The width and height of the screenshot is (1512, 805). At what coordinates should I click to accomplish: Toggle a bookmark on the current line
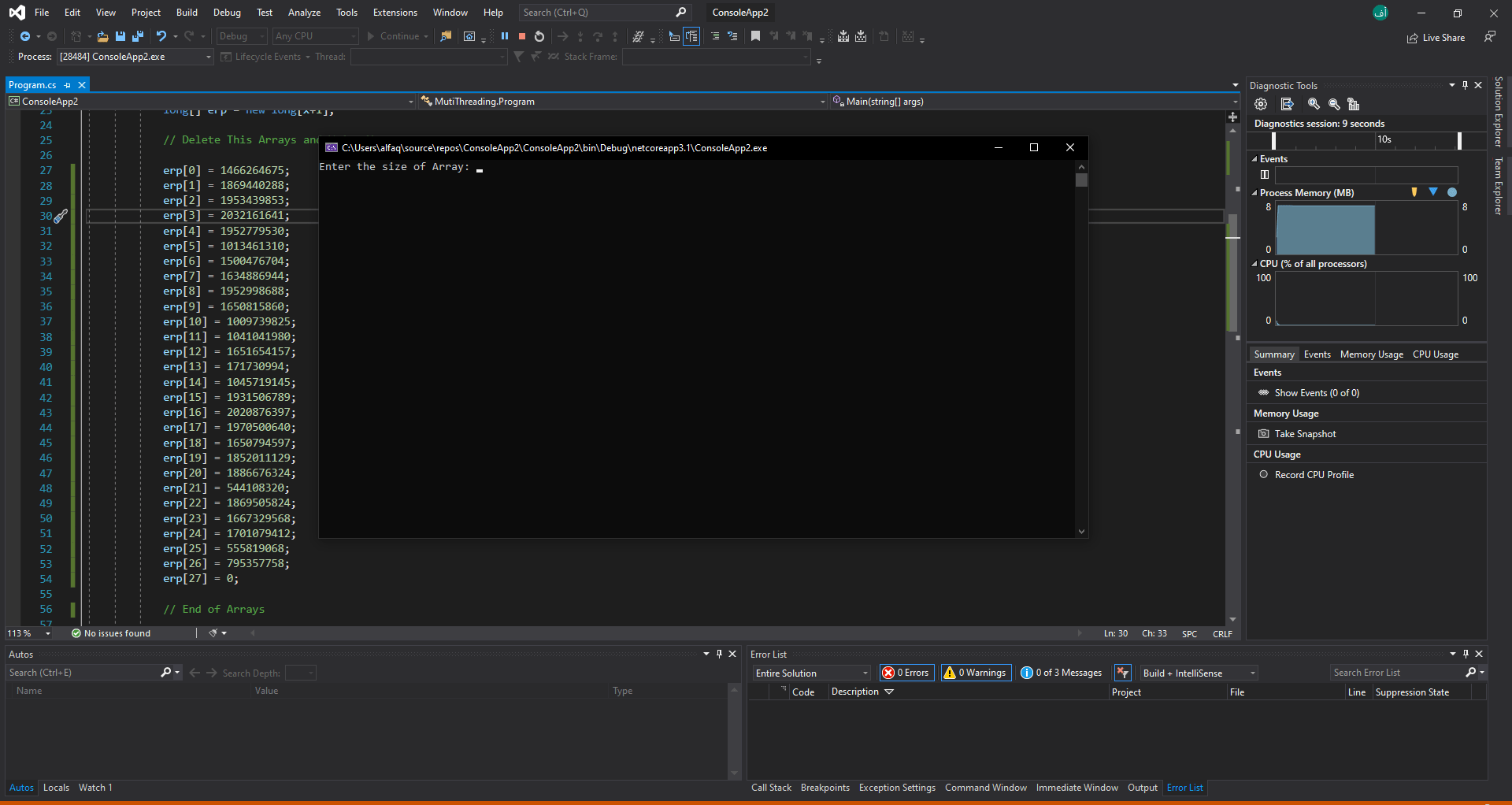[x=755, y=36]
